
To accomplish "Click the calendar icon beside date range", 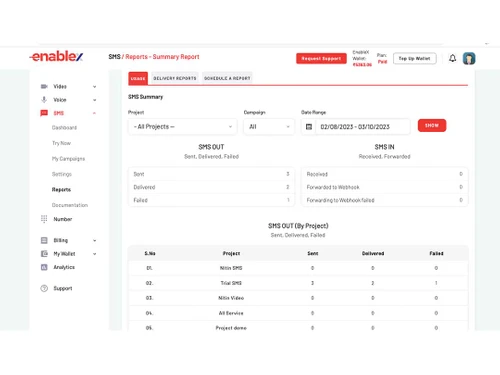I will (x=309, y=127).
